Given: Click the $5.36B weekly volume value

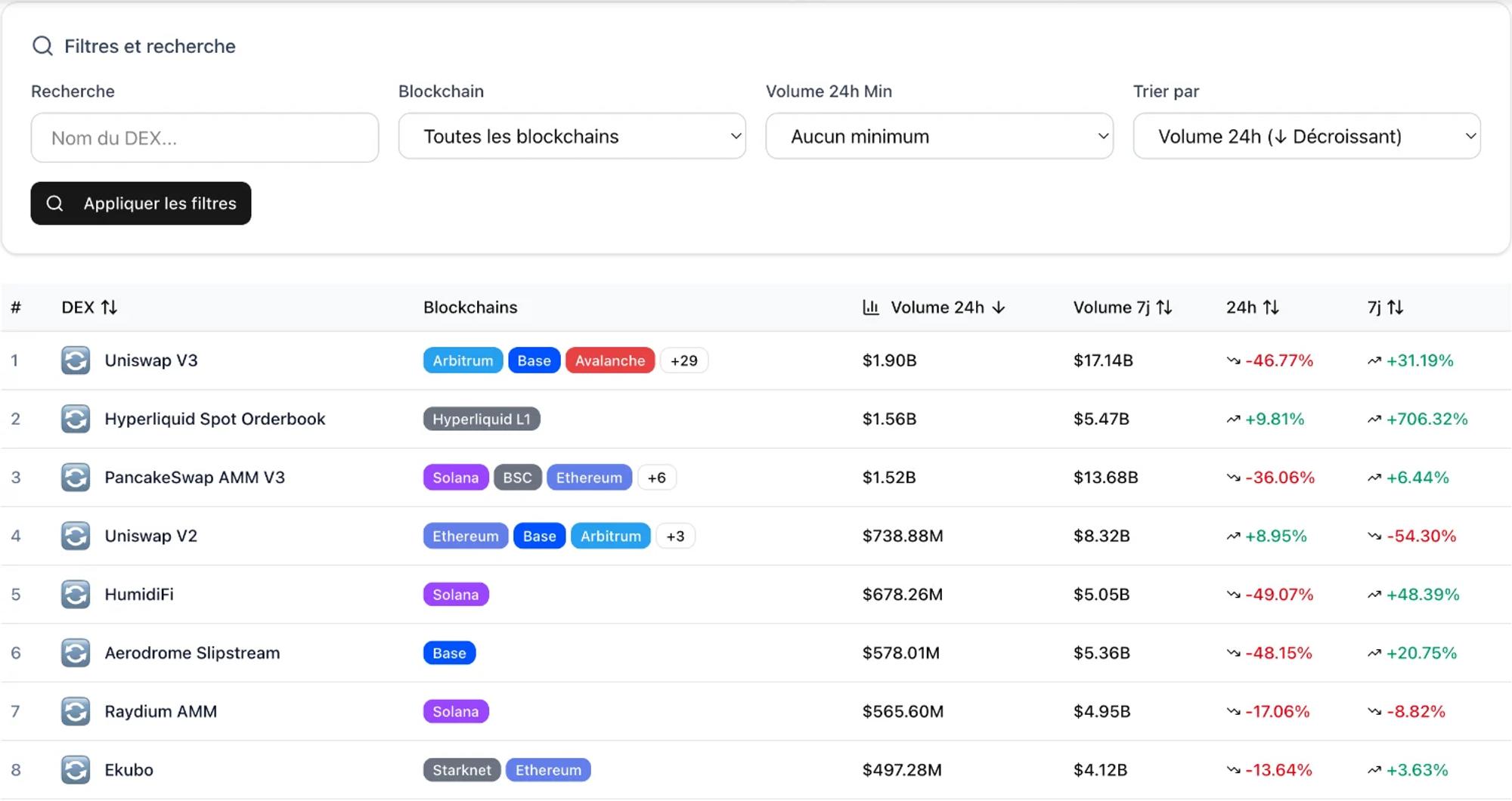Looking at the screenshot, I should pos(1101,653).
